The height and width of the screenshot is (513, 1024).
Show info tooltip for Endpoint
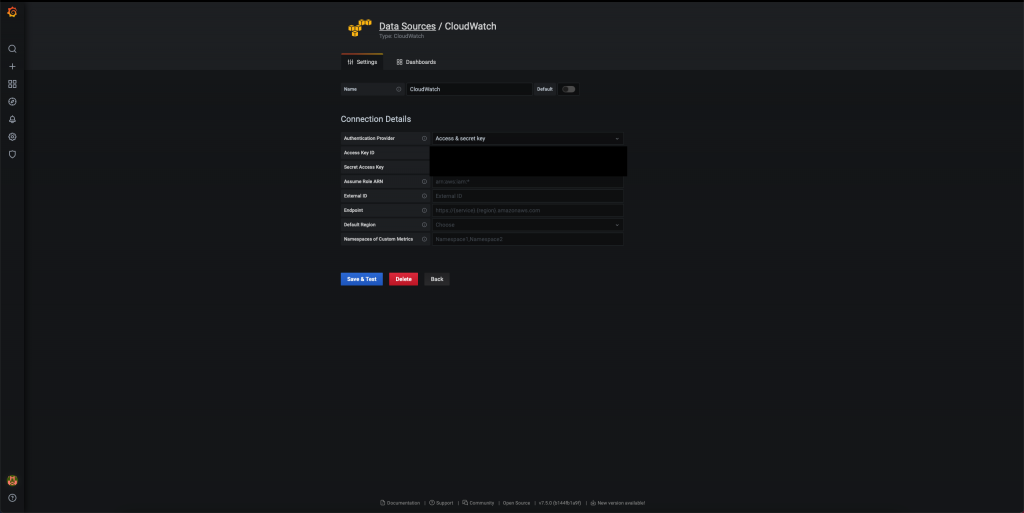pos(424,210)
